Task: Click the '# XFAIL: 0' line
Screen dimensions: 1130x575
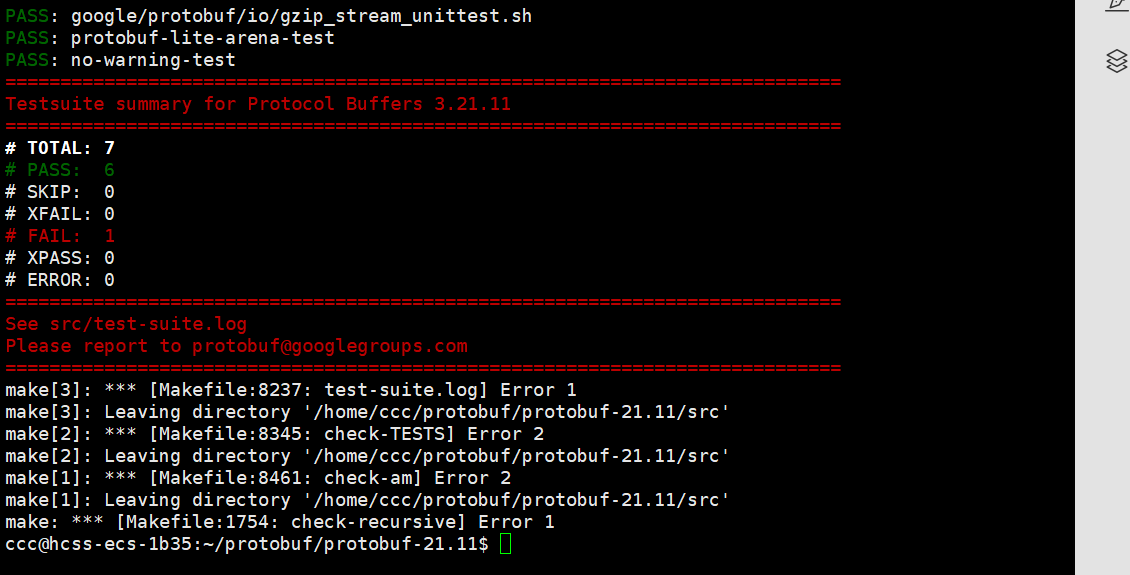Action: click(x=60, y=214)
